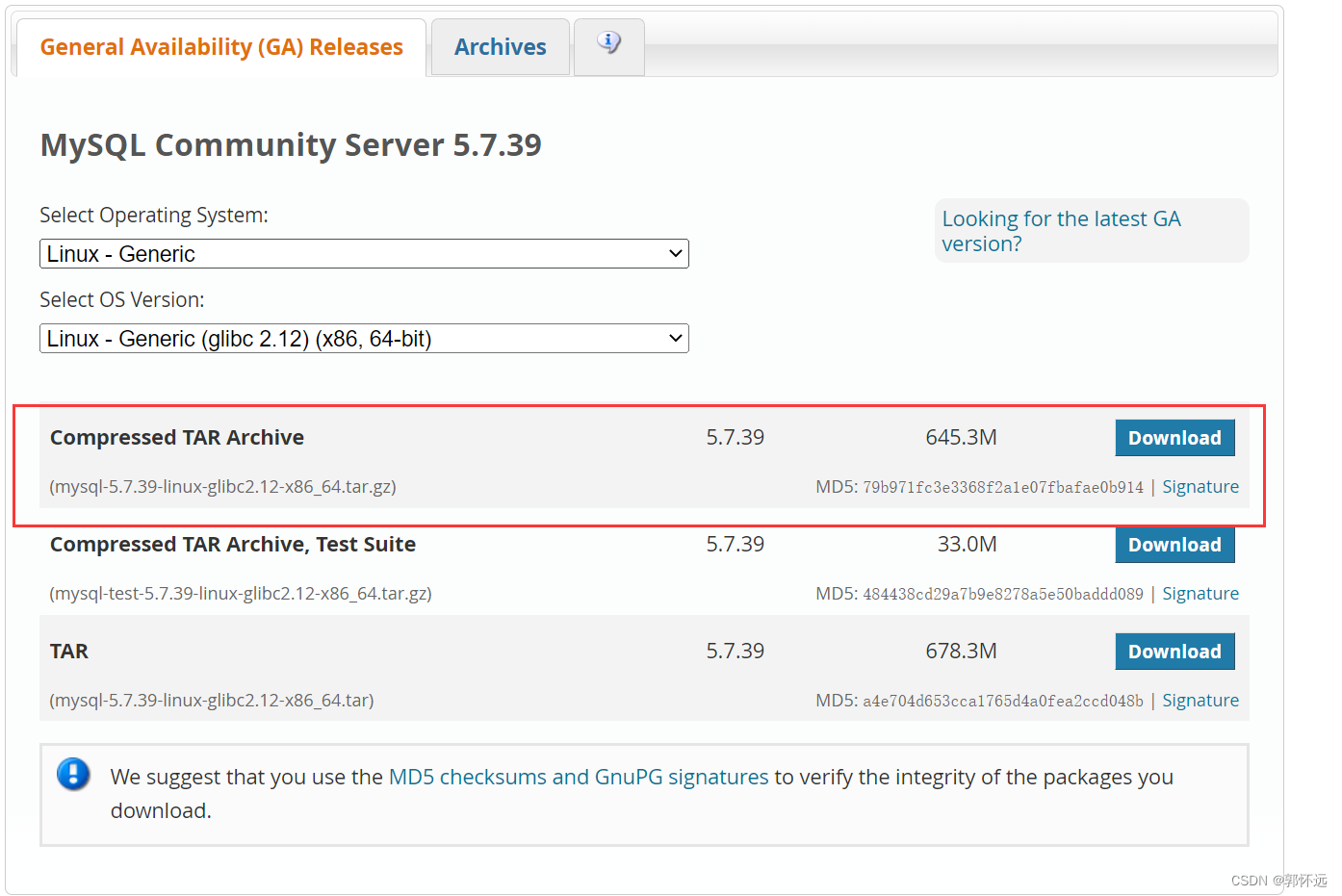Switch to the Archives tab

pyautogui.click(x=501, y=46)
